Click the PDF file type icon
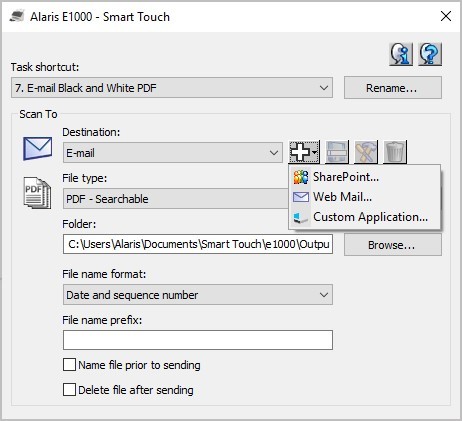This screenshot has height=421, width=462. point(37,193)
